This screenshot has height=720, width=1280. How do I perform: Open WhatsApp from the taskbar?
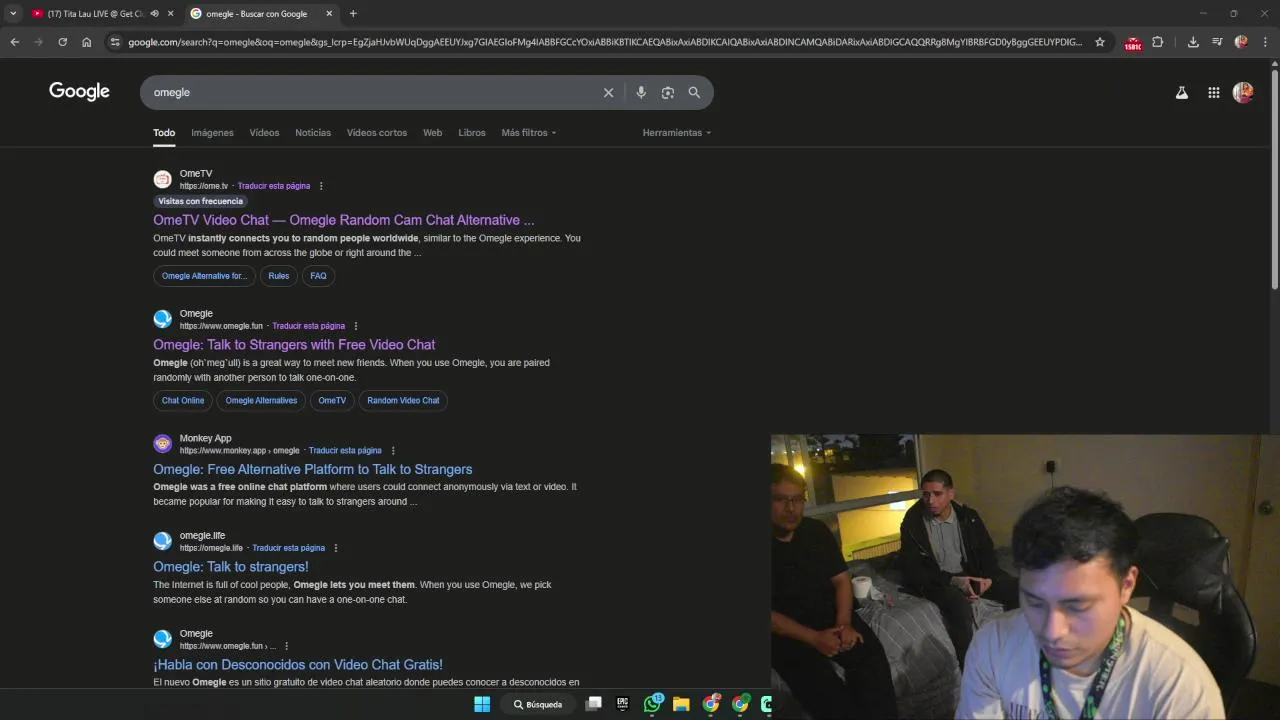point(652,704)
